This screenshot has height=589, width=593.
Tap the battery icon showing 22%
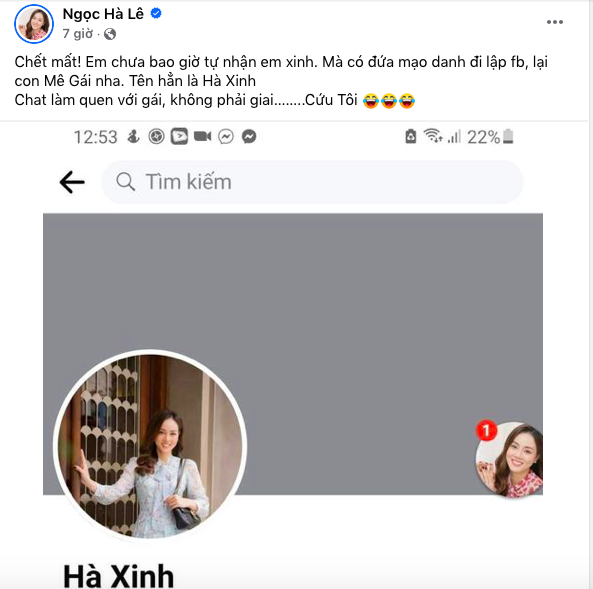508,137
